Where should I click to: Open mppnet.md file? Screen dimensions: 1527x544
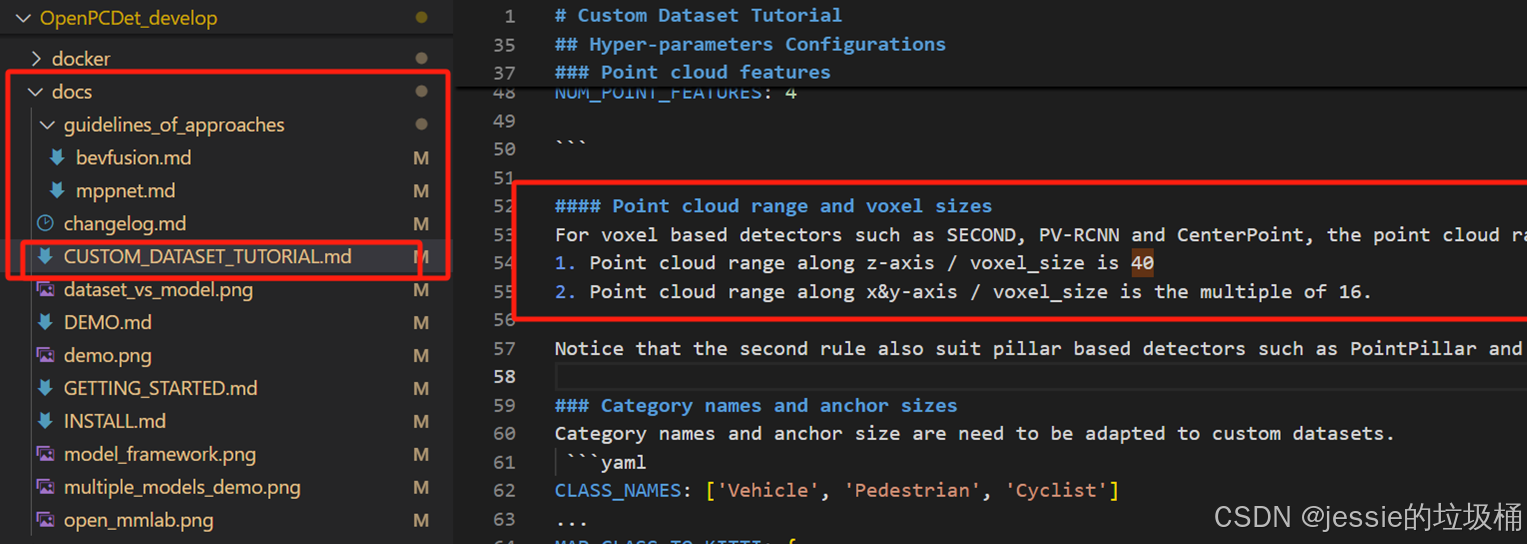pos(125,191)
